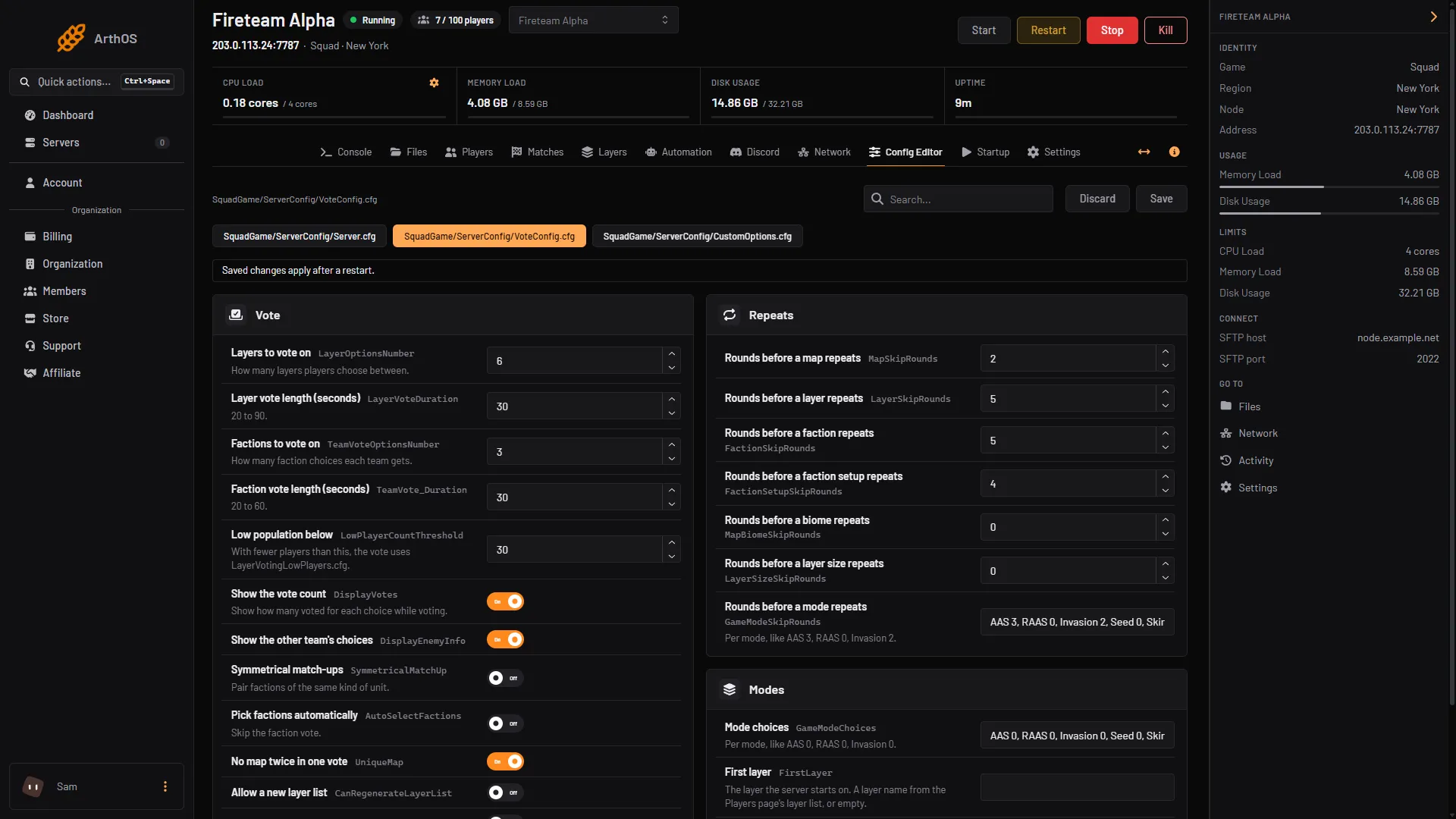1456x819 pixels.
Task: Click the Modes section layers icon
Action: (x=730, y=689)
